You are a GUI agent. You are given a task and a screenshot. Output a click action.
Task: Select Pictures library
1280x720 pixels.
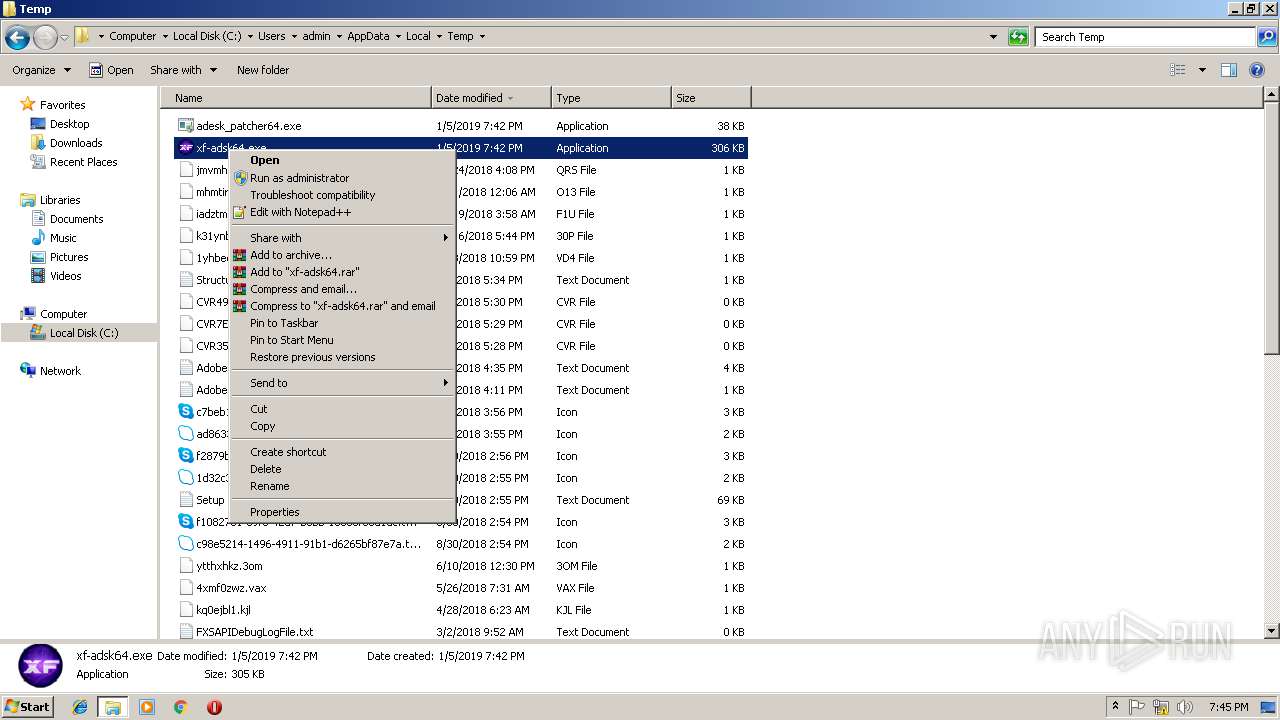[69, 257]
